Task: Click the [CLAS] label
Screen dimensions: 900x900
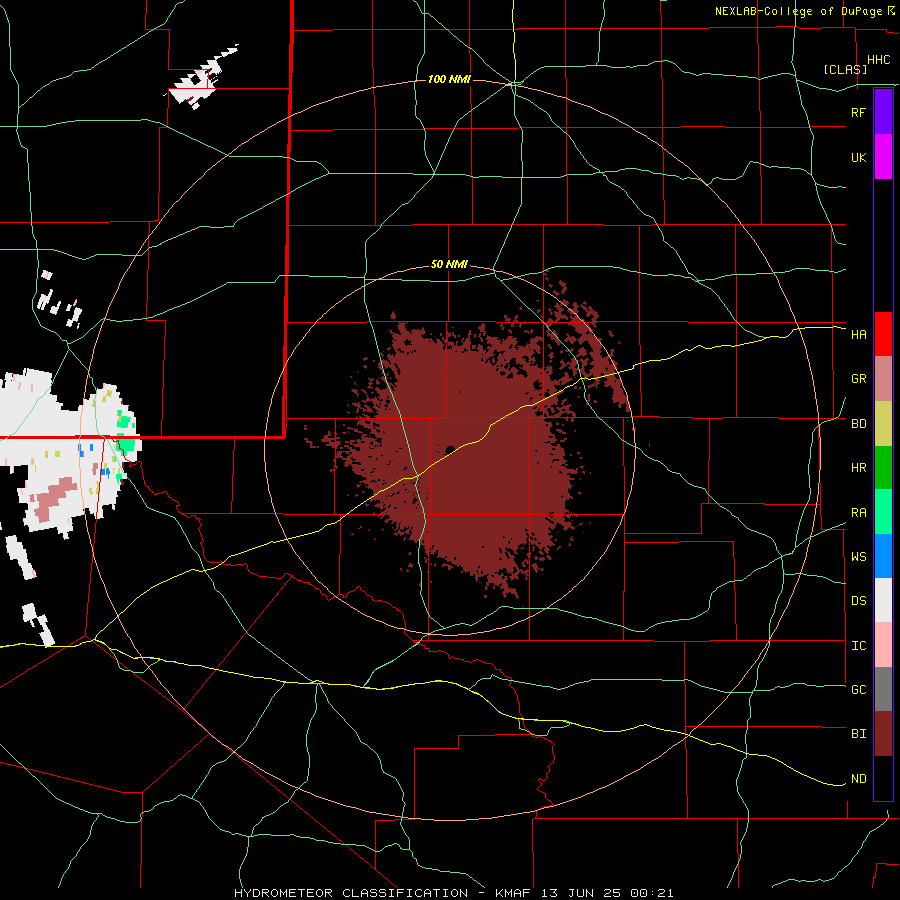Action: pyautogui.click(x=845, y=69)
